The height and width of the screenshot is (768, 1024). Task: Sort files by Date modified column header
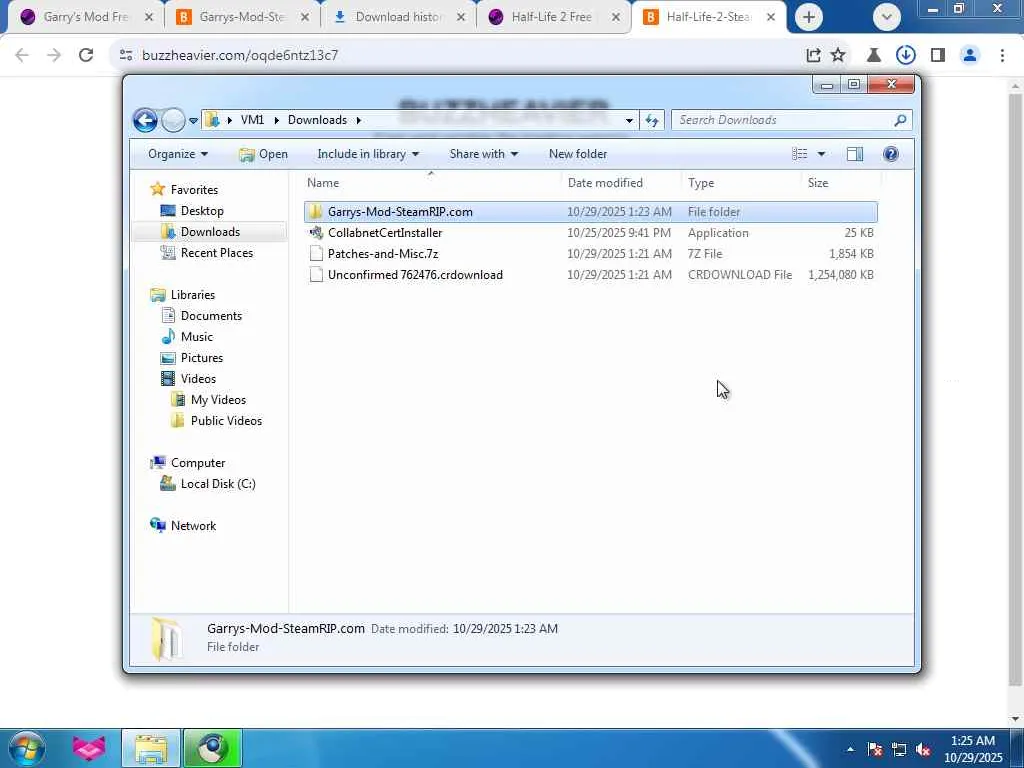click(x=621, y=183)
